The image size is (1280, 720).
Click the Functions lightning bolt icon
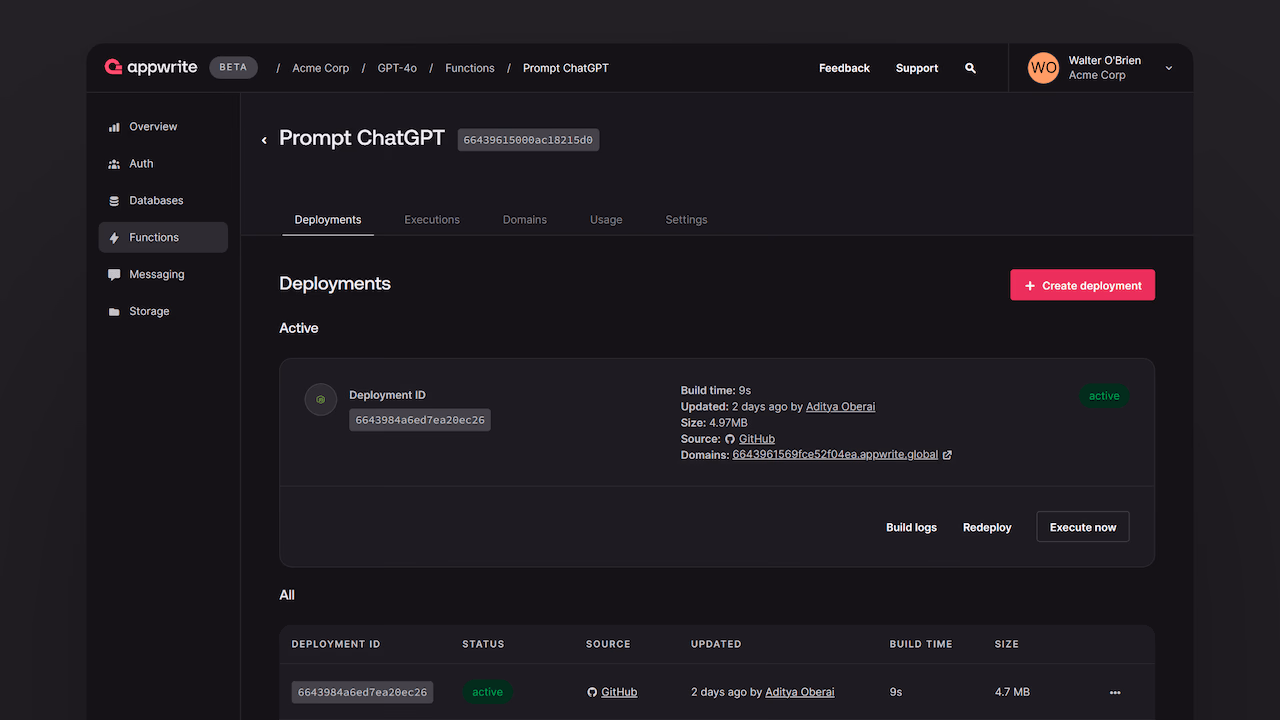(114, 238)
